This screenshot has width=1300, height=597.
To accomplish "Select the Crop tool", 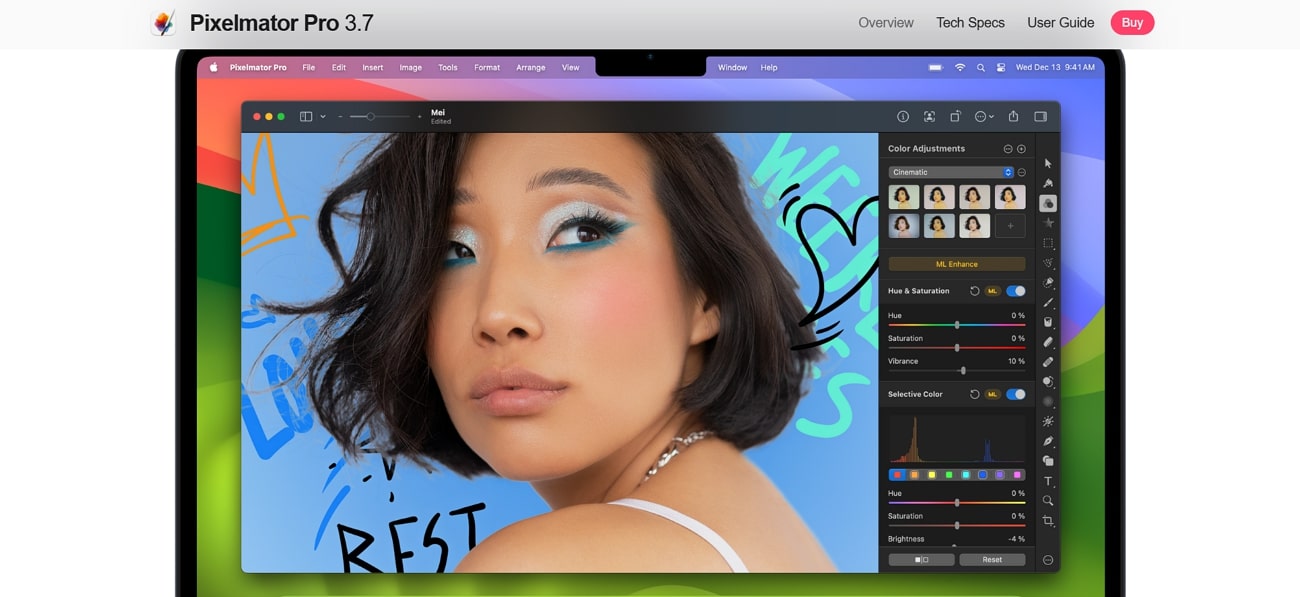I will pyautogui.click(x=1048, y=521).
